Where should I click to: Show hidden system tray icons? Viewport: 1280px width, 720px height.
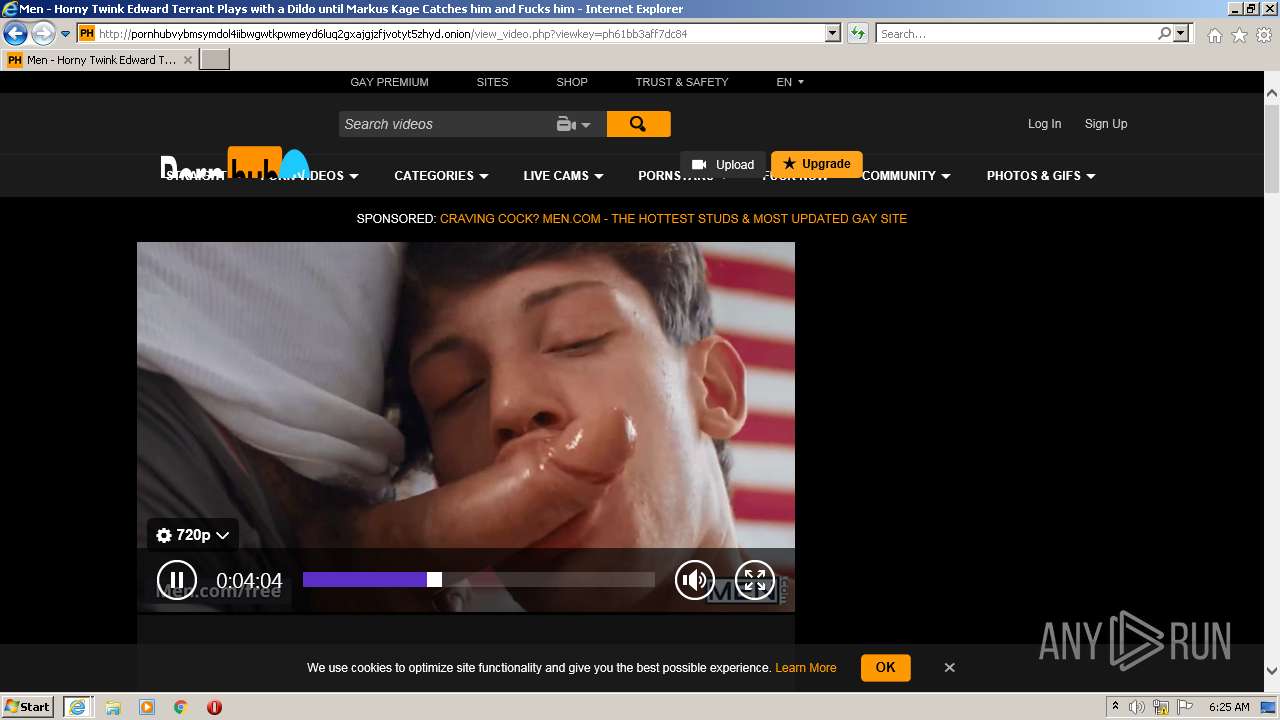tap(1116, 706)
